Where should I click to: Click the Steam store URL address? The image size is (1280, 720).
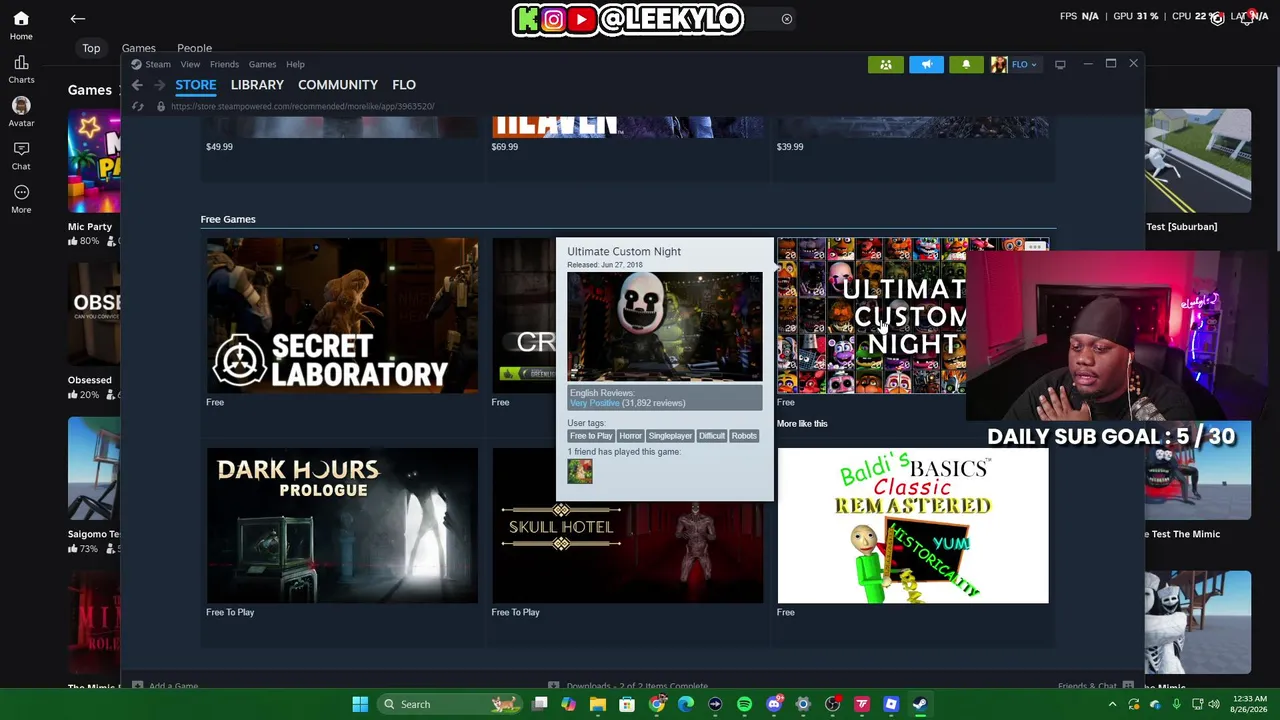[x=302, y=106]
